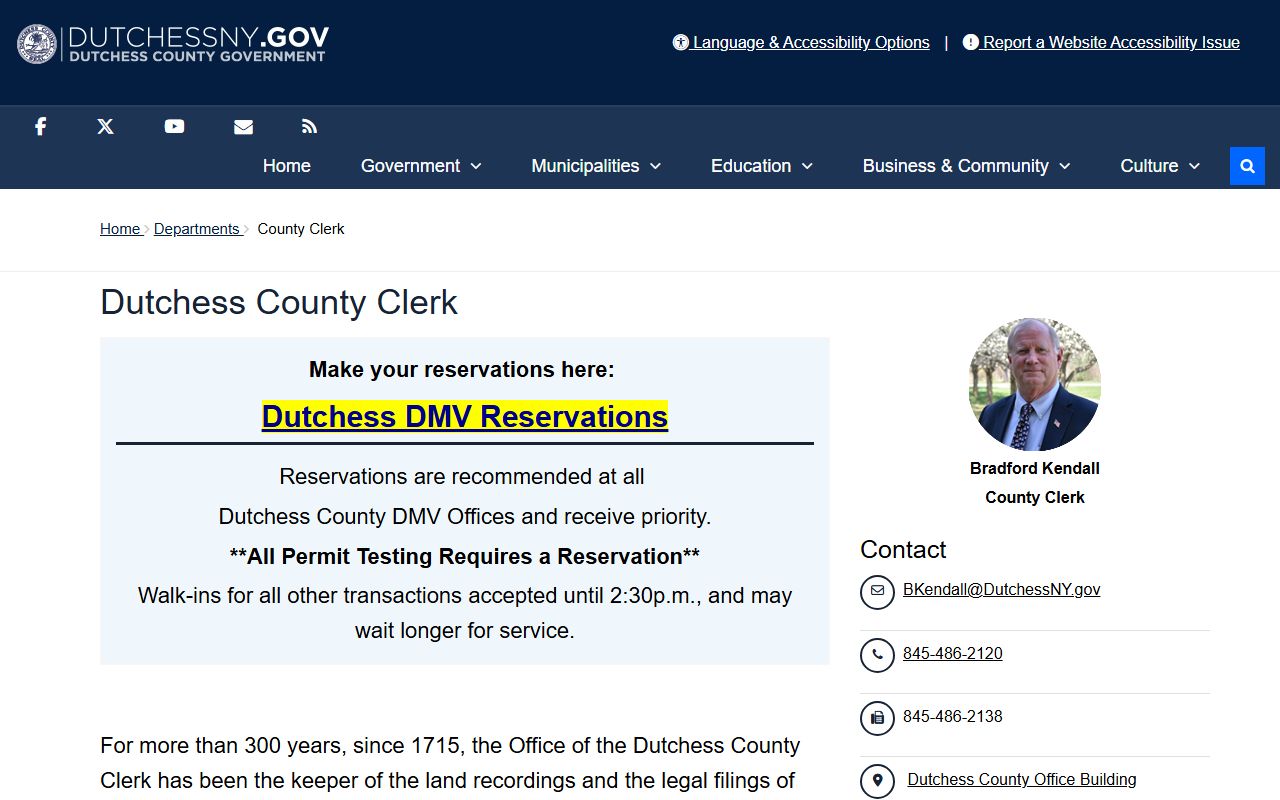Expand the Government menu dropdown
The height and width of the screenshot is (800, 1280).
pos(421,166)
